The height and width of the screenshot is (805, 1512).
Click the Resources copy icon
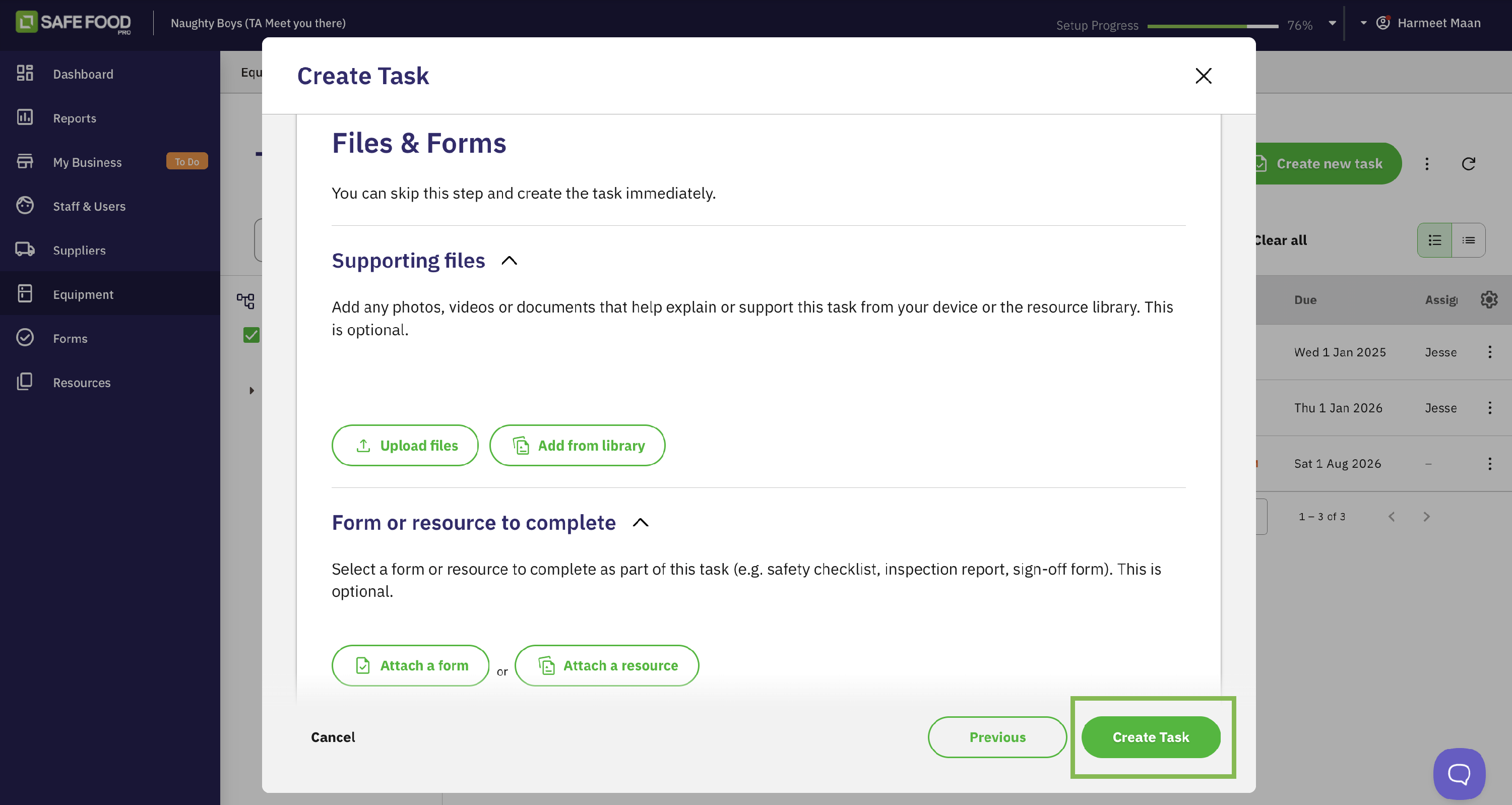25,382
